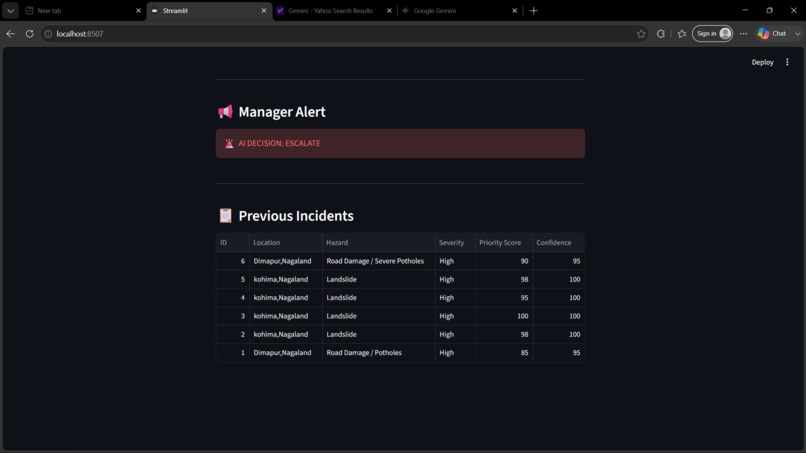806x453 pixels.
Task: Select priority score 85 cell
Action: coord(504,353)
